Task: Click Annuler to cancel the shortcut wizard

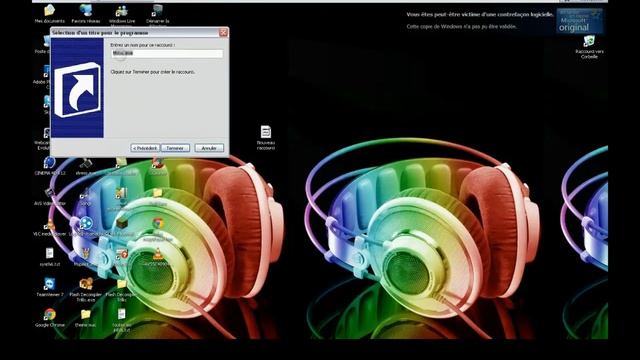Action: [x=209, y=148]
